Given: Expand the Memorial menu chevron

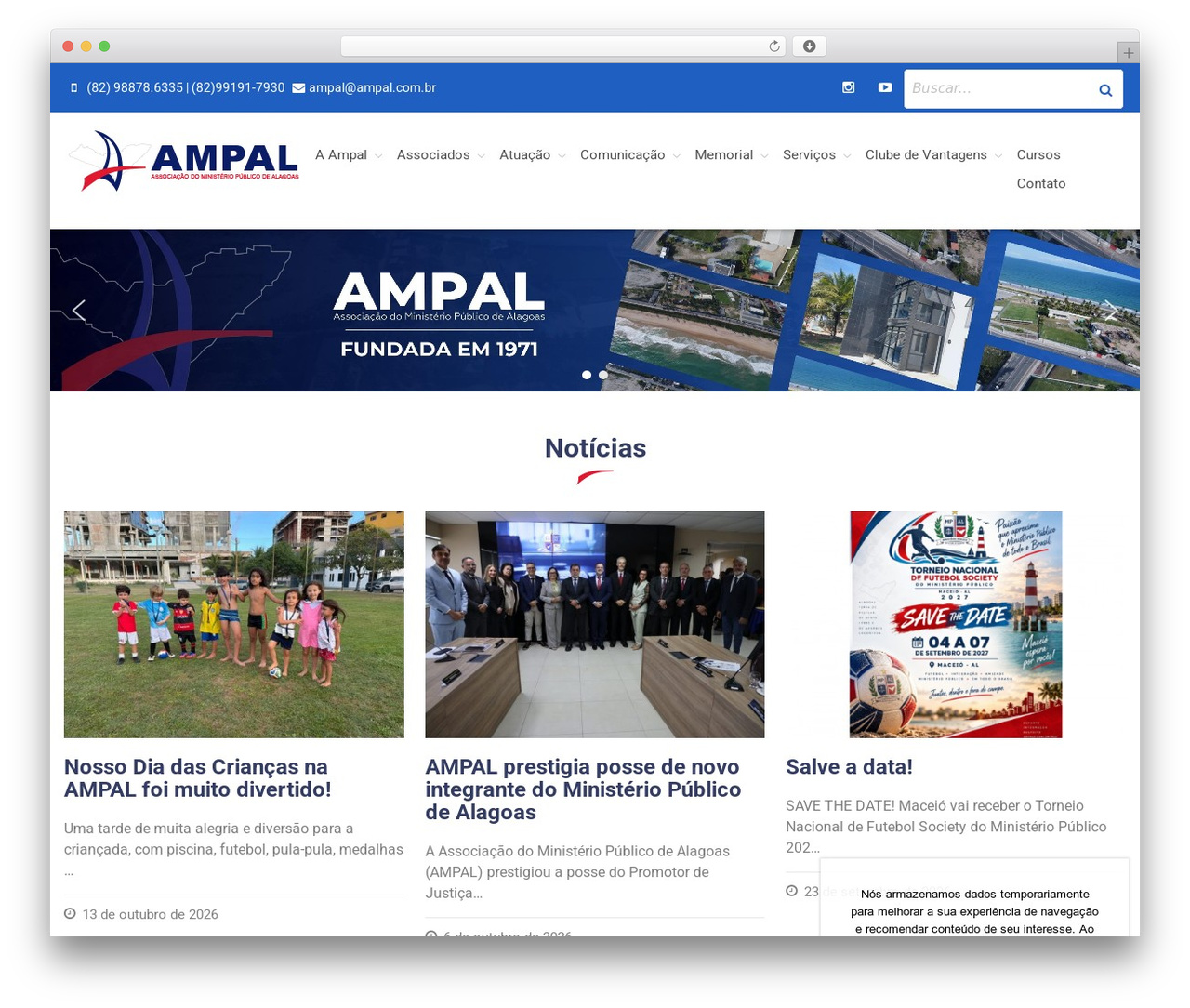Looking at the screenshot, I should (764, 156).
